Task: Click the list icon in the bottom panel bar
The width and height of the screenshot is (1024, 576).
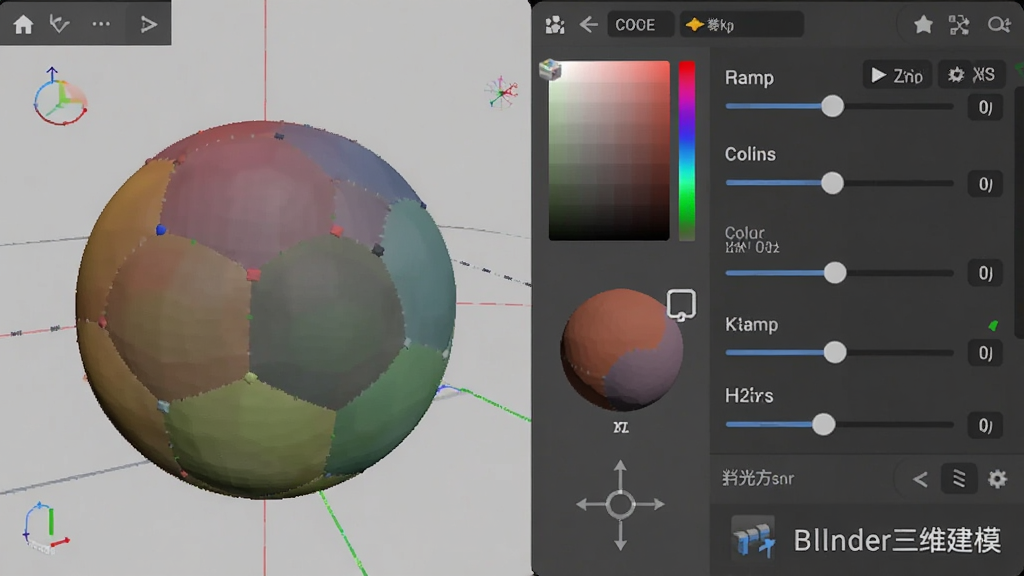Action: click(x=959, y=479)
